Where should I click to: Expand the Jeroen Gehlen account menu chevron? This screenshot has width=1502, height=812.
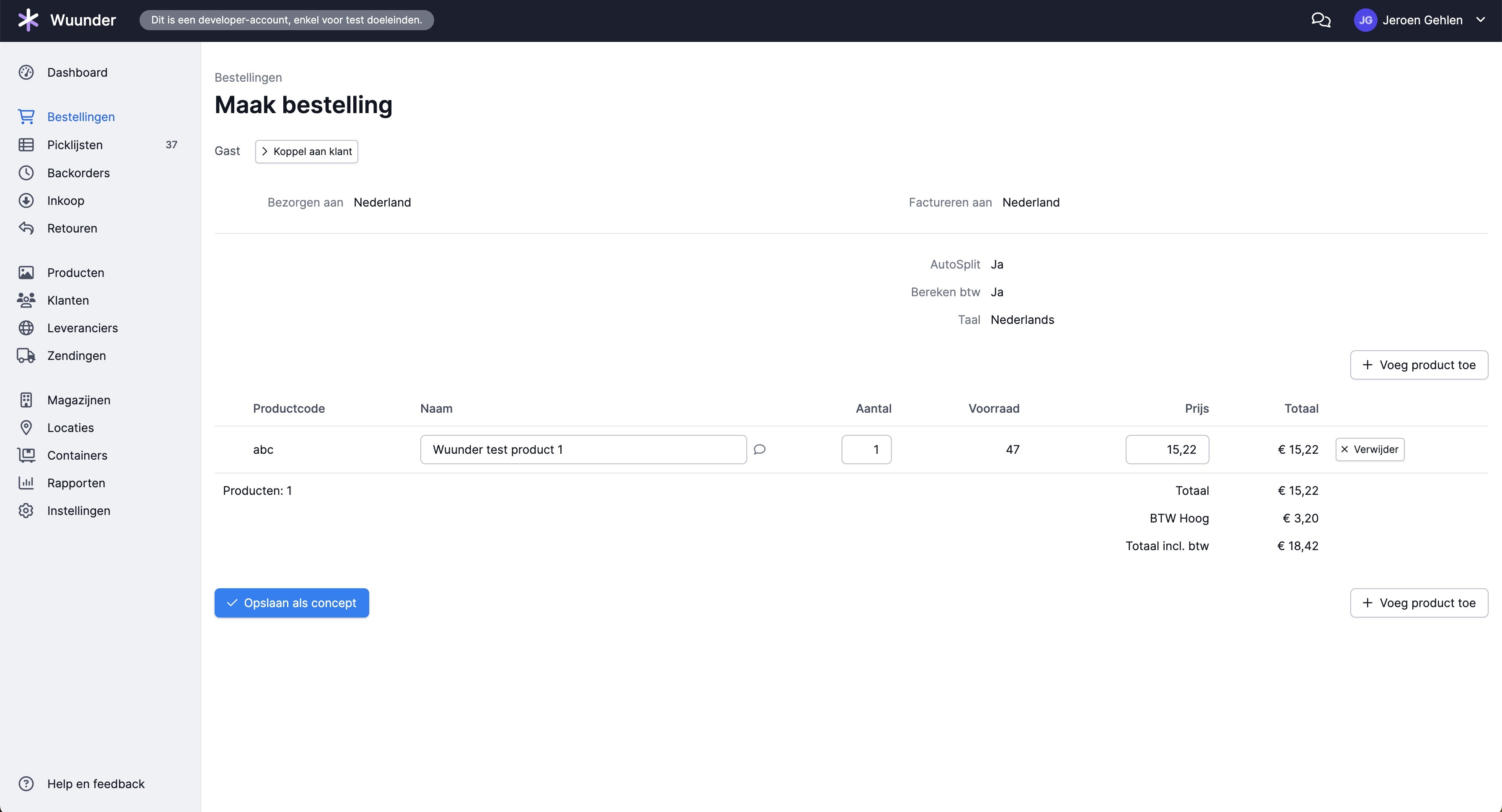point(1481,20)
